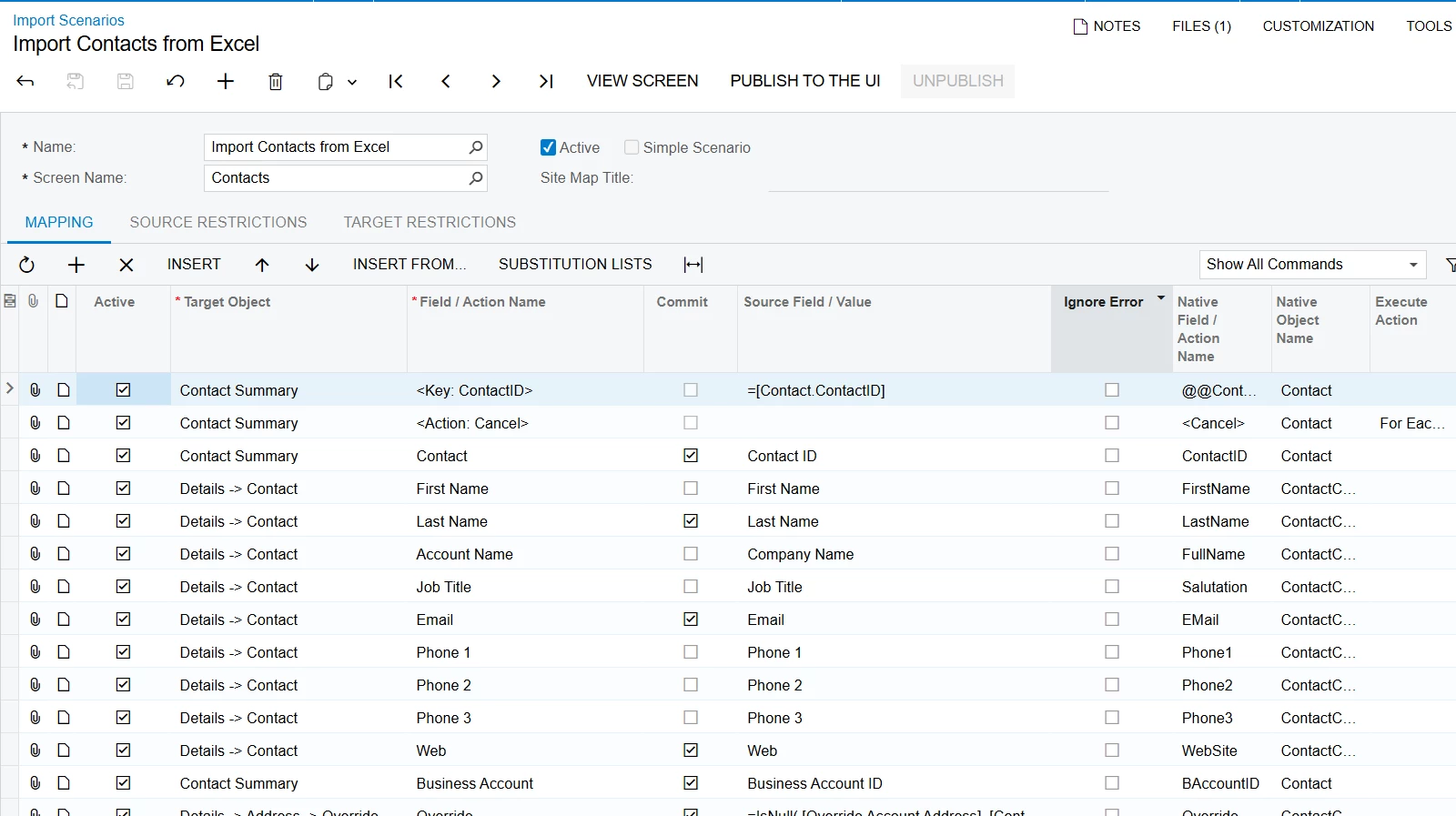Click the Fit to Screen column width icon
Image resolution: width=1456 pixels, height=816 pixels.
(x=693, y=265)
